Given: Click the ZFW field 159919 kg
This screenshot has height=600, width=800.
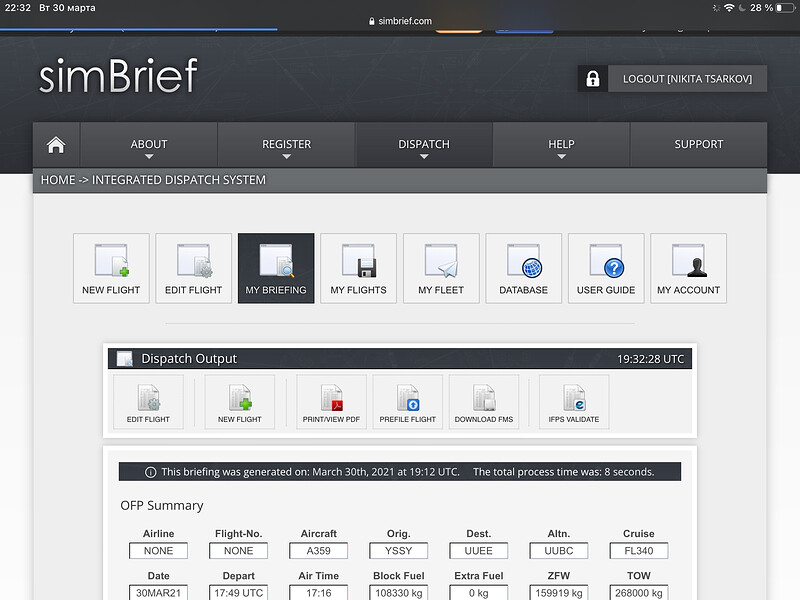Looking at the screenshot, I should (x=559, y=593).
